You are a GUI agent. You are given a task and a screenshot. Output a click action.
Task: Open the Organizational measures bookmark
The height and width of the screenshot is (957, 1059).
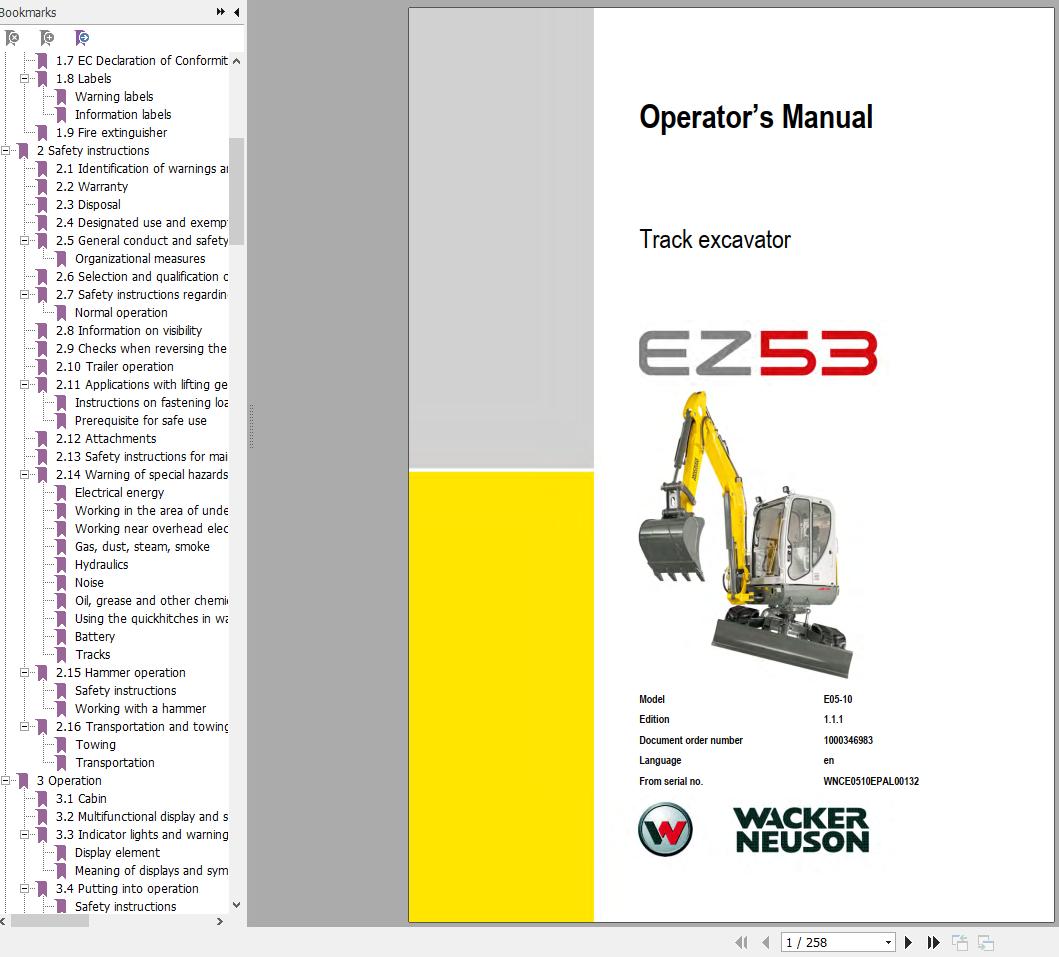[x=140, y=259]
